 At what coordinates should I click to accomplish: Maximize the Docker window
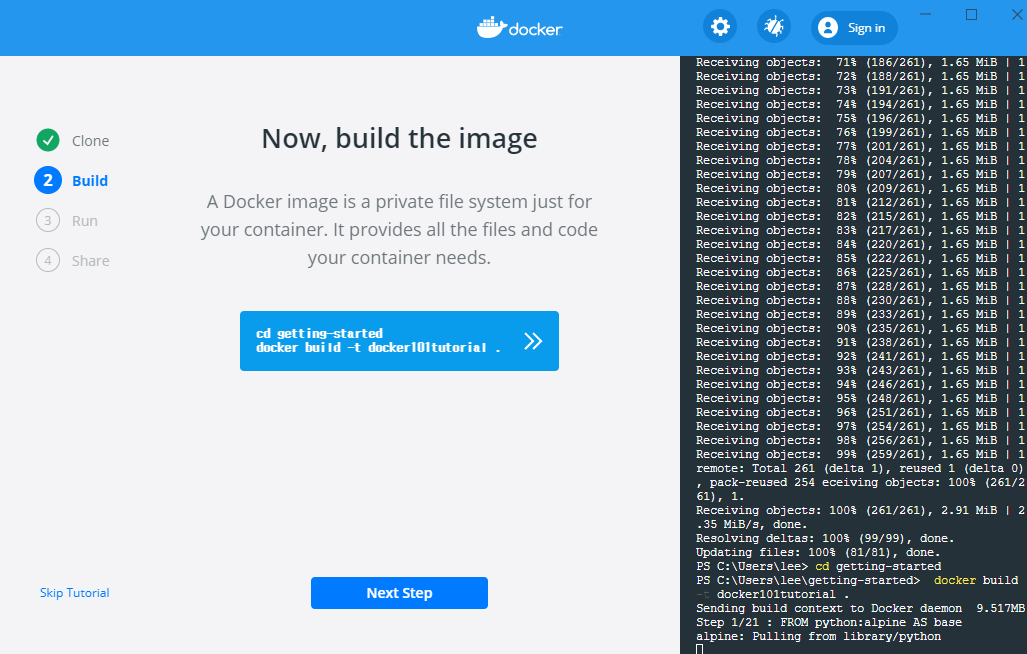click(971, 14)
